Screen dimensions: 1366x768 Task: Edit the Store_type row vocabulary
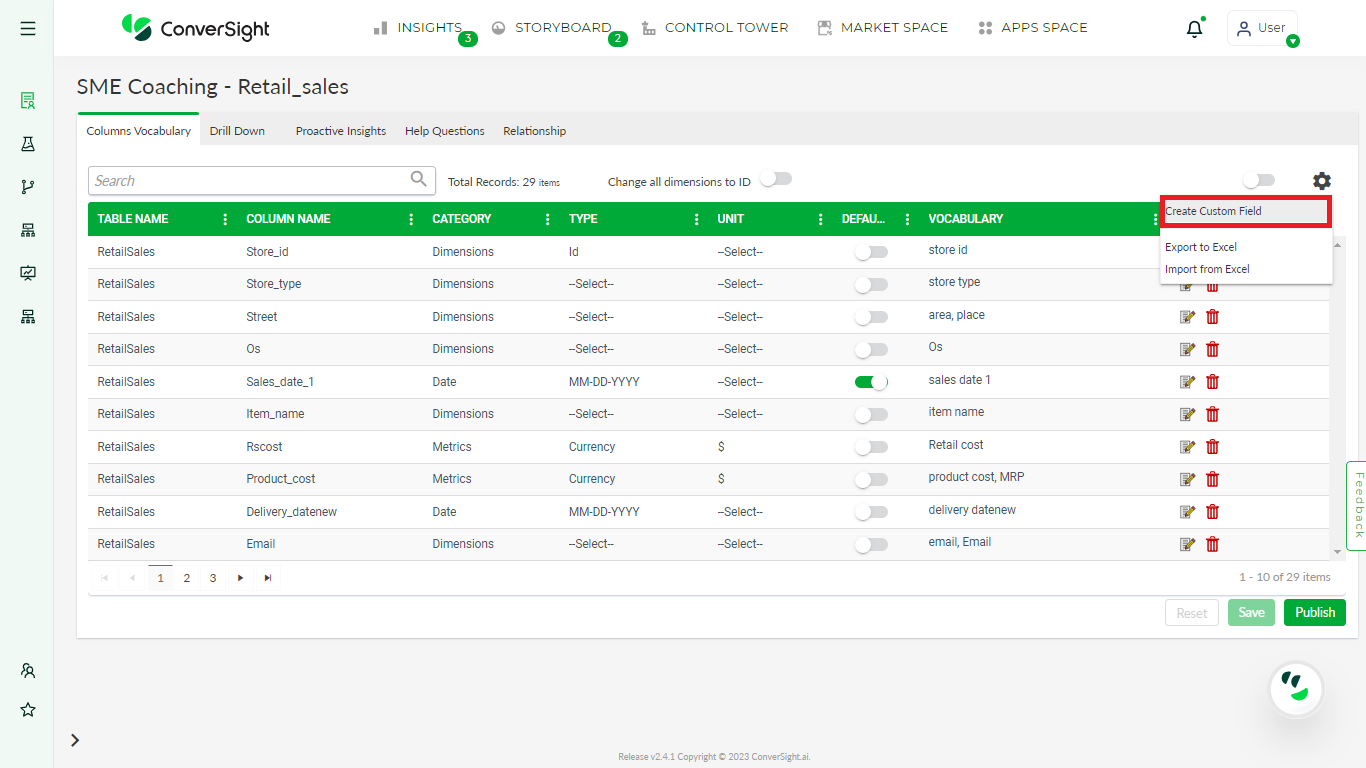[x=1187, y=284]
